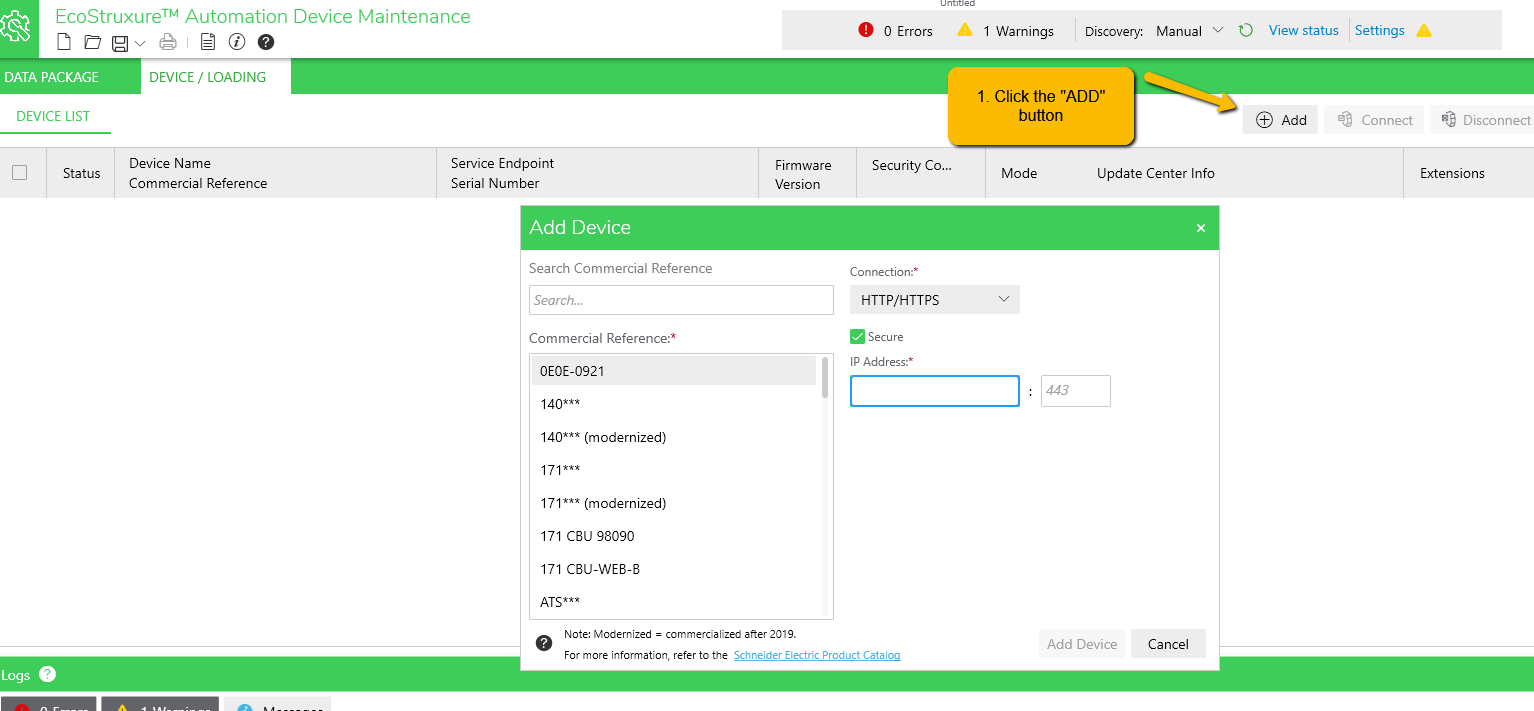Screen dimensions: 1534x711
Task: Open the Settings link in top bar
Action: click(x=1380, y=30)
